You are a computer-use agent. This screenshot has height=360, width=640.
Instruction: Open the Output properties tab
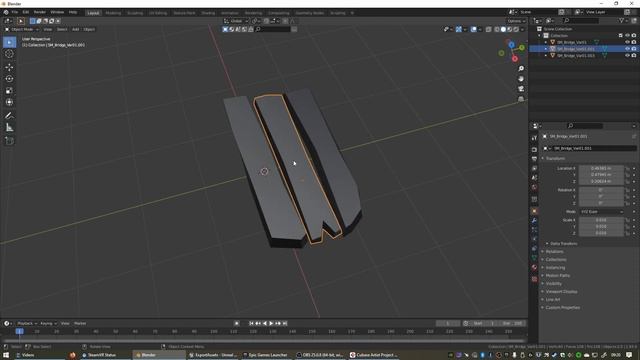534,159
